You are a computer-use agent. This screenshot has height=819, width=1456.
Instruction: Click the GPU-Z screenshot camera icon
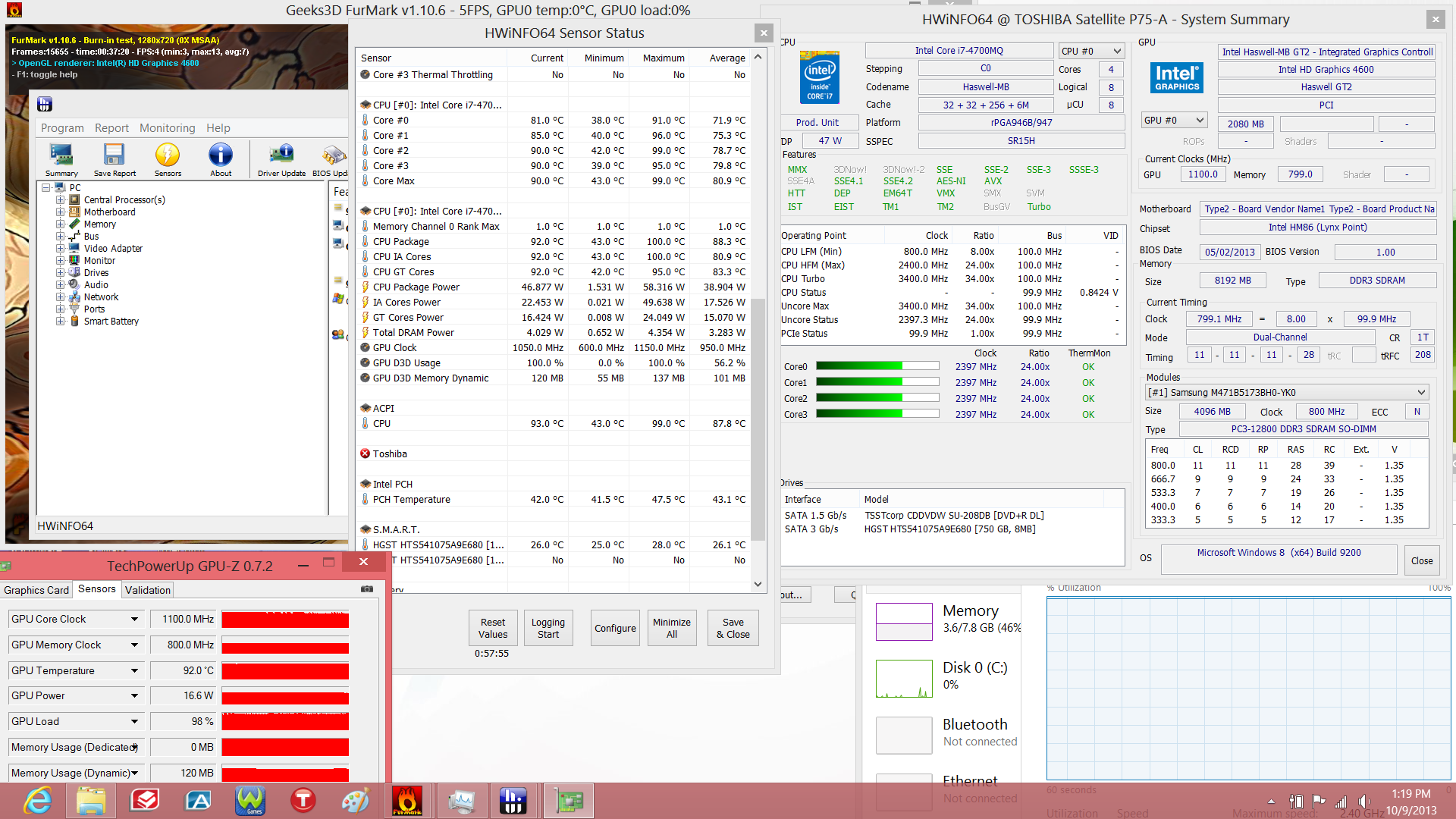click(x=367, y=588)
